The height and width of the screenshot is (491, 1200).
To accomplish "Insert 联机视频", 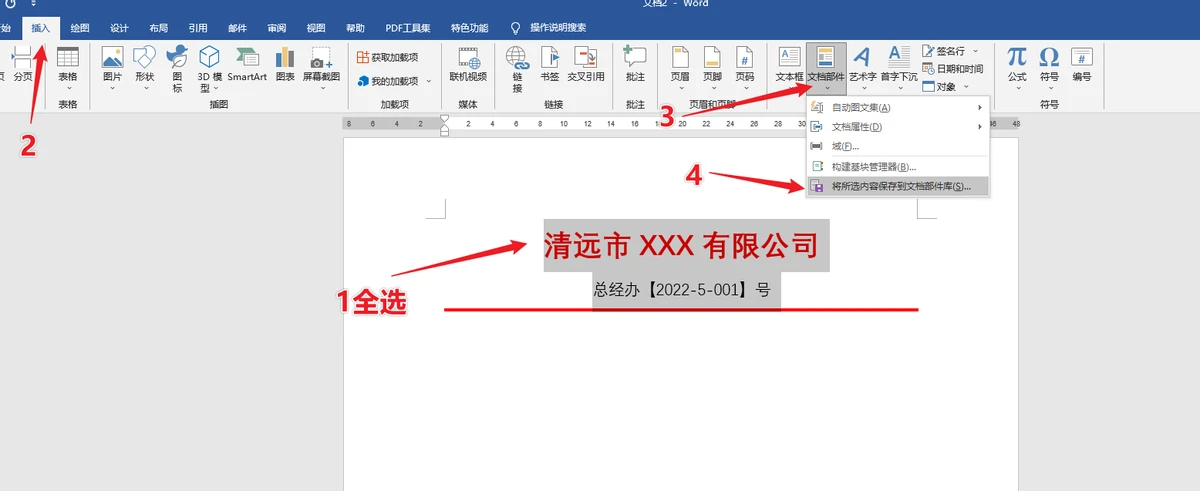I will (x=468, y=65).
